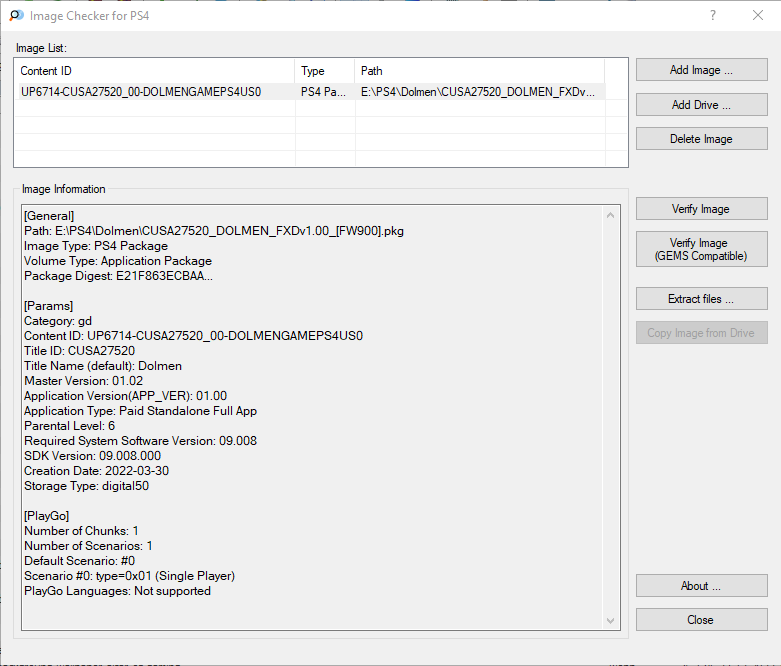Close the window with the X icon
Viewport: 781px width, 666px height.
coord(758,15)
